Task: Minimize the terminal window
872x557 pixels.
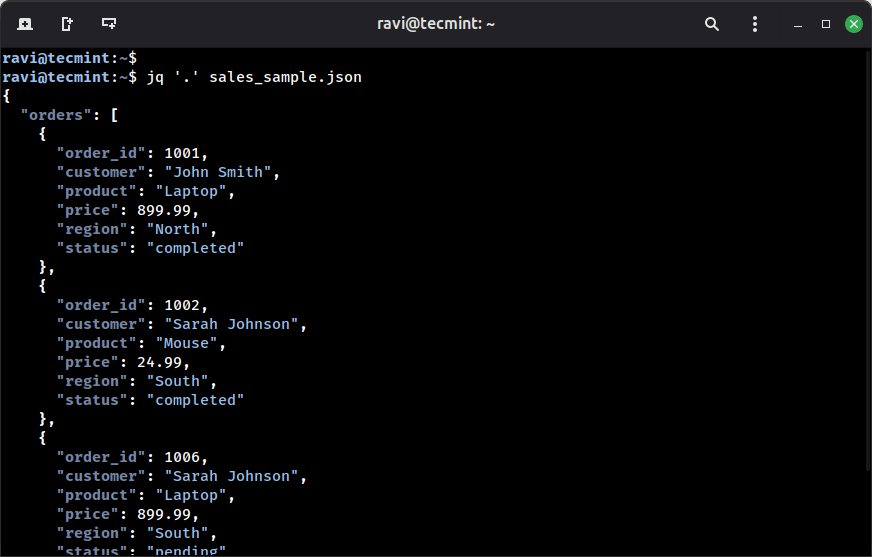Action: 797,24
